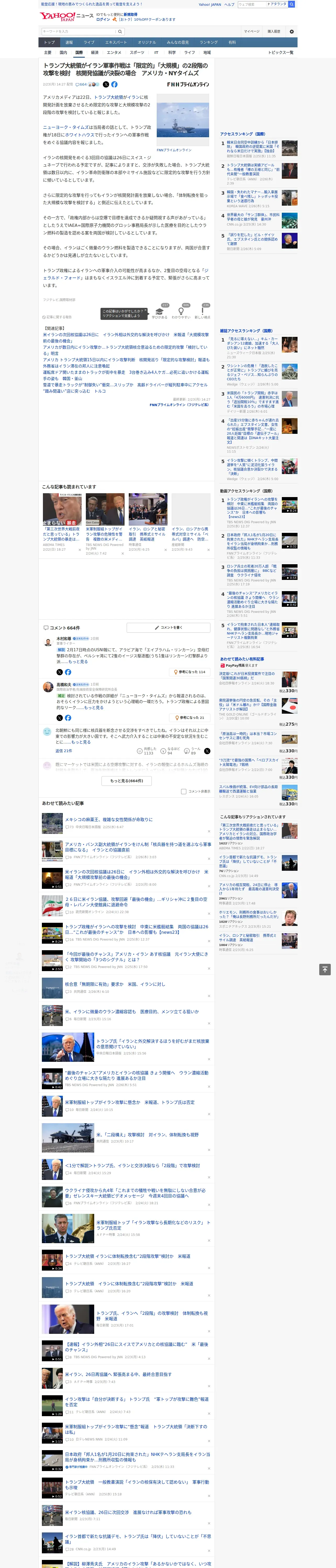Viewport: 336px width, 1568px height.
Task: Click the FNNプライムオンライン provider logo
Action: click(x=188, y=85)
